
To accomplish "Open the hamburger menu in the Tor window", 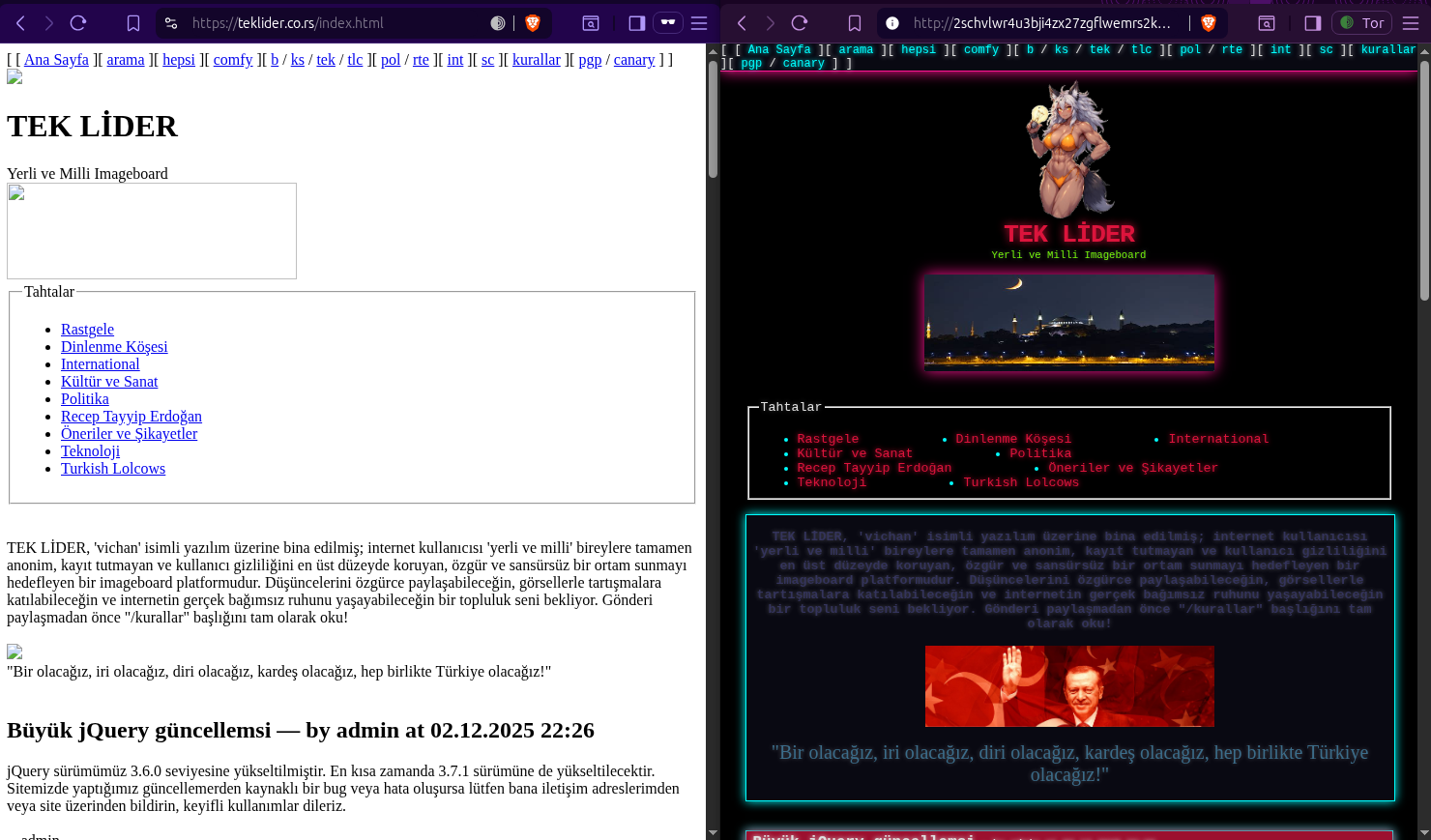I will pos(1411,23).
